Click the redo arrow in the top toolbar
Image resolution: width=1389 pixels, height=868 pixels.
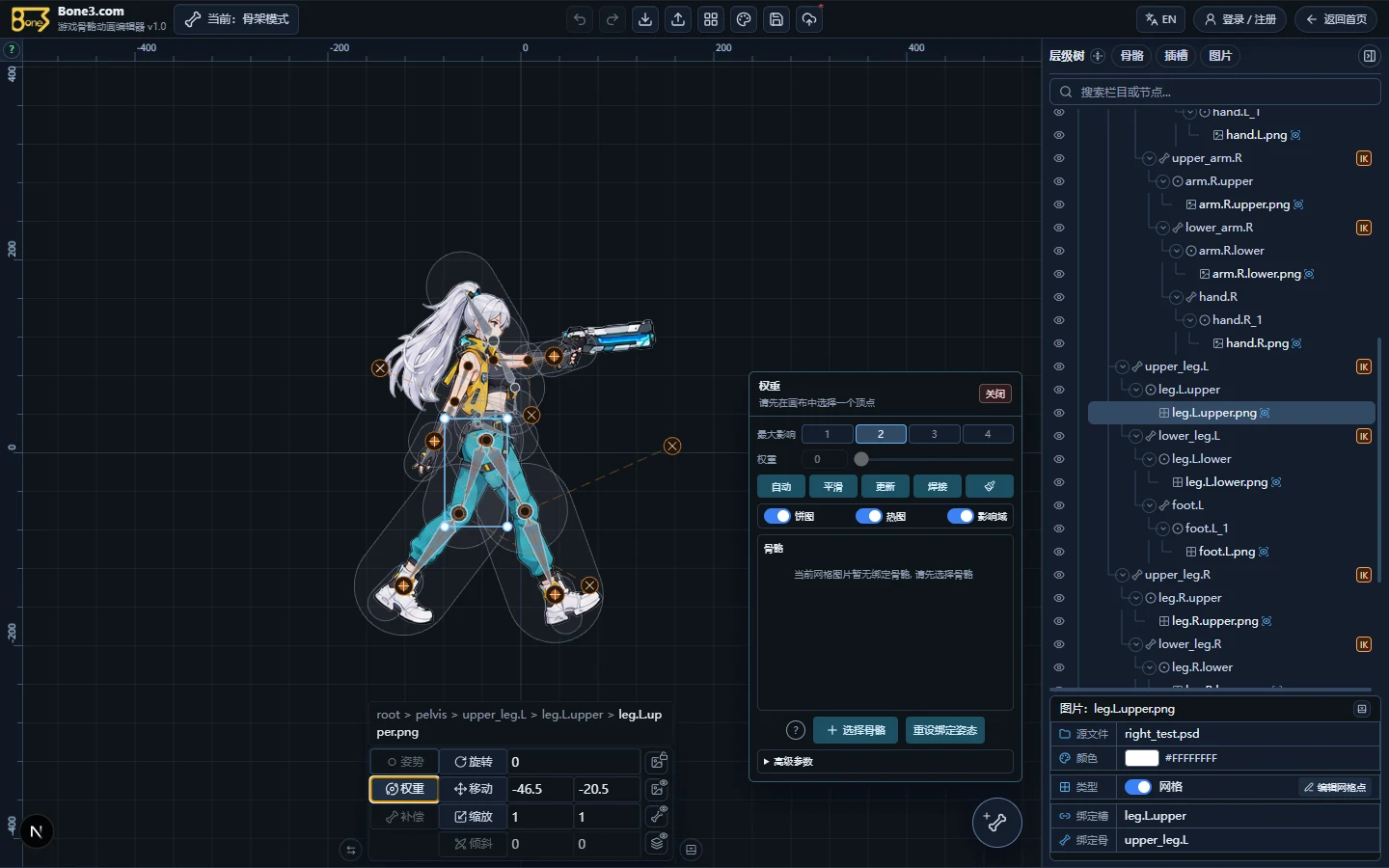[x=613, y=19]
